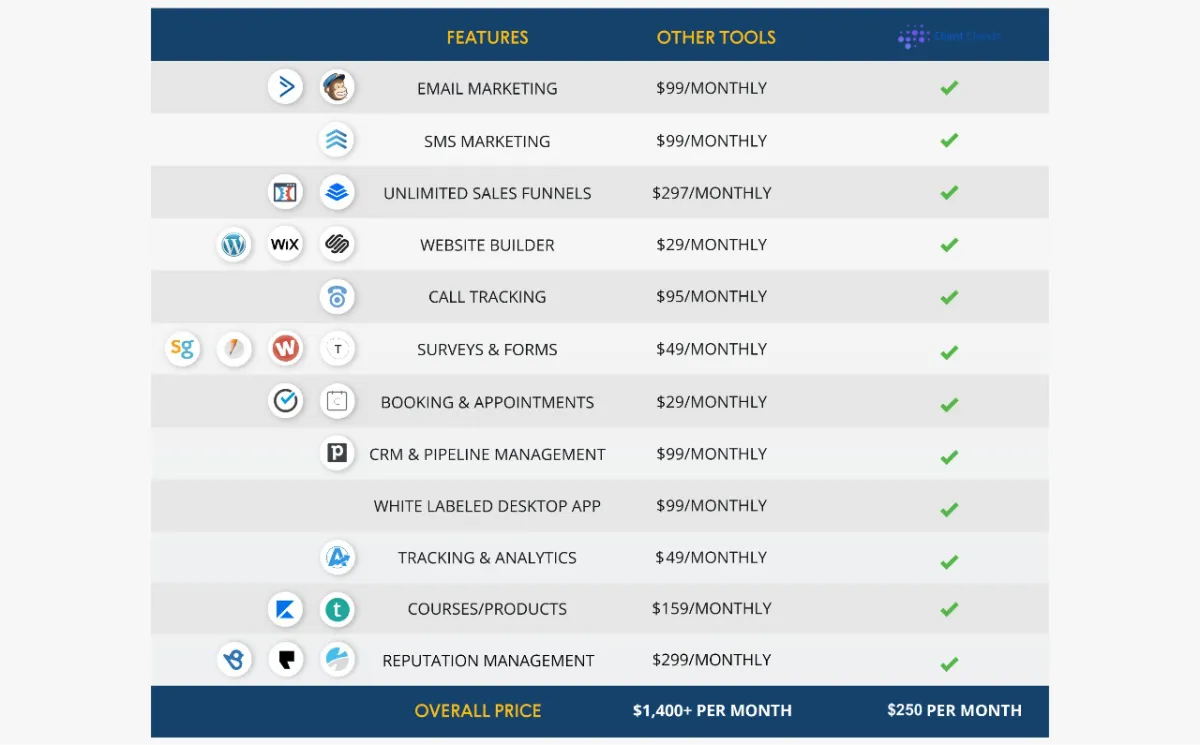Select the $29/MONTHLY price for website builder
The image size is (1200, 745).
coord(712,245)
